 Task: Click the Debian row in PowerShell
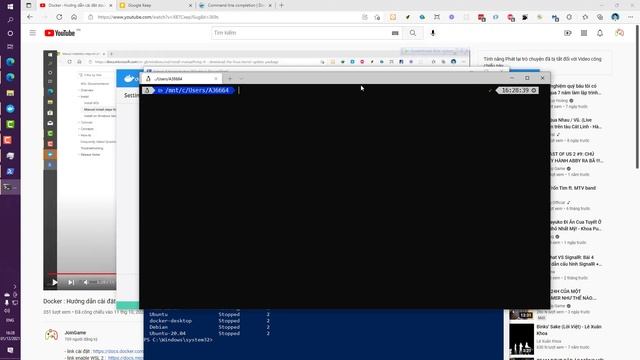tap(209, 327)
